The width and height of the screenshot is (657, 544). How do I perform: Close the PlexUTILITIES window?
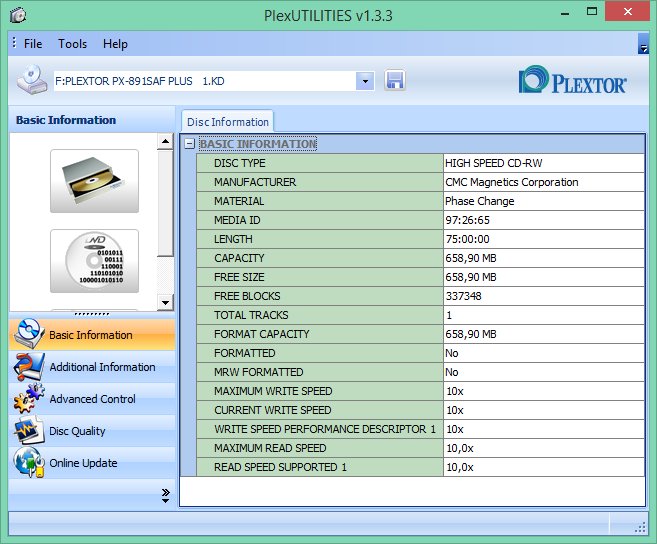627,12
